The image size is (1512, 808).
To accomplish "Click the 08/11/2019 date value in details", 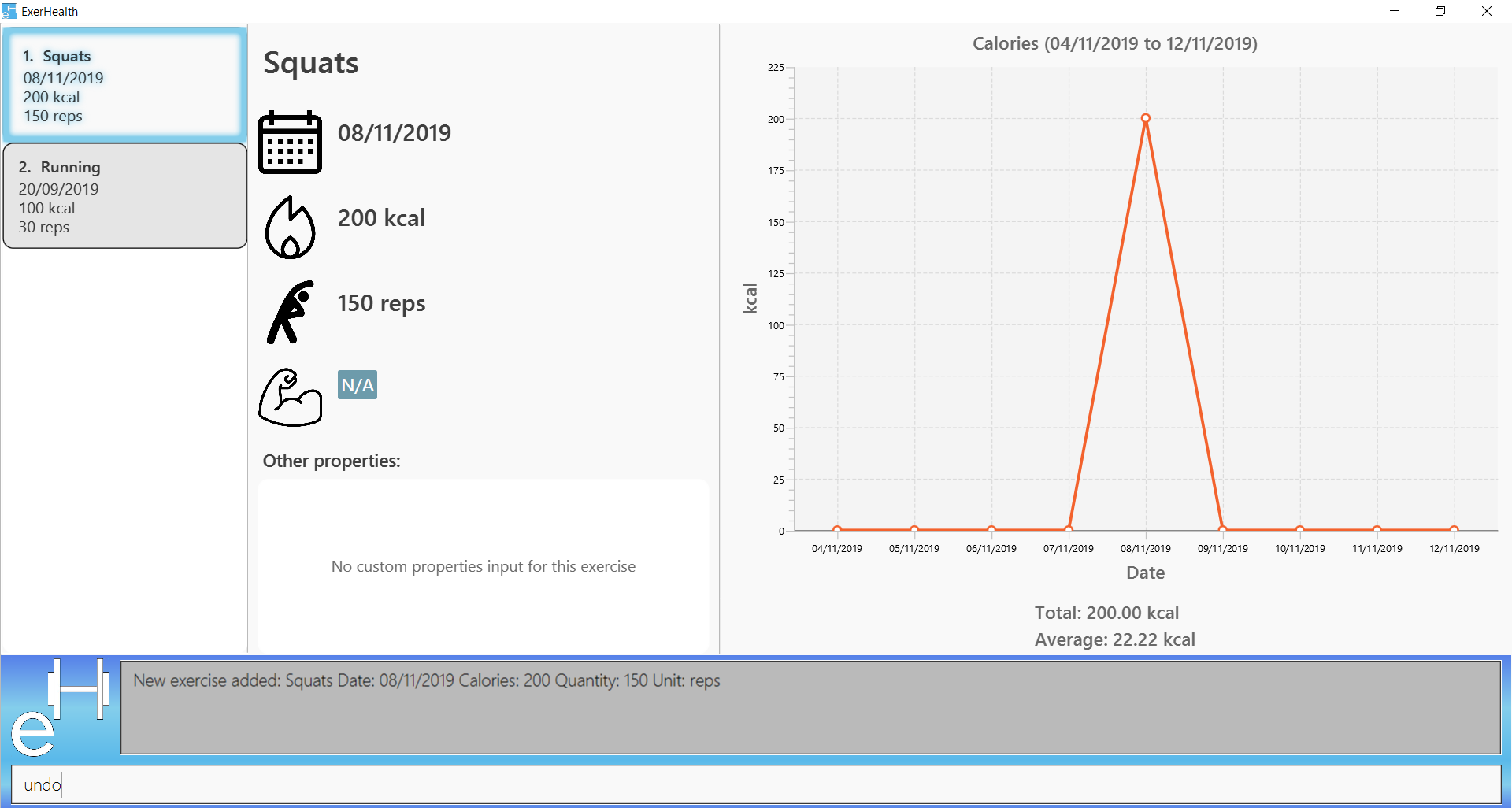I will coord(395,133).
